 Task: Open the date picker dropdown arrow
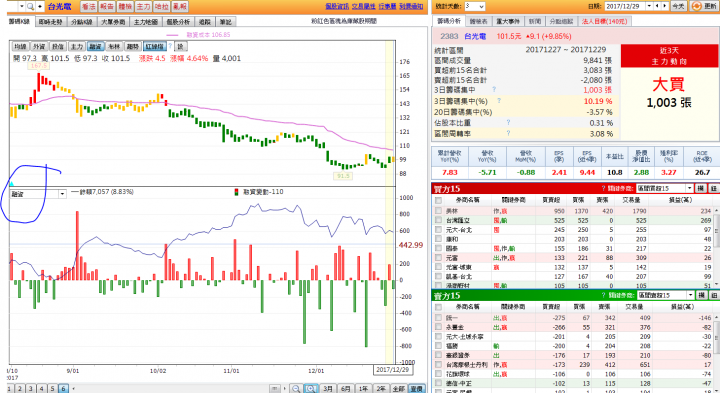(x=649, y=6)
